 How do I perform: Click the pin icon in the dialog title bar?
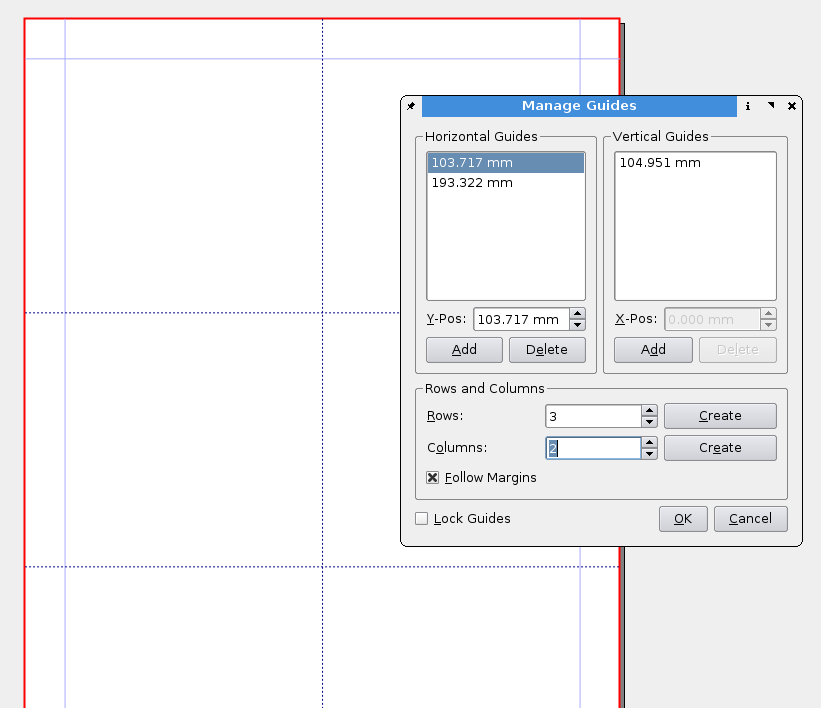tap(411, 106)
